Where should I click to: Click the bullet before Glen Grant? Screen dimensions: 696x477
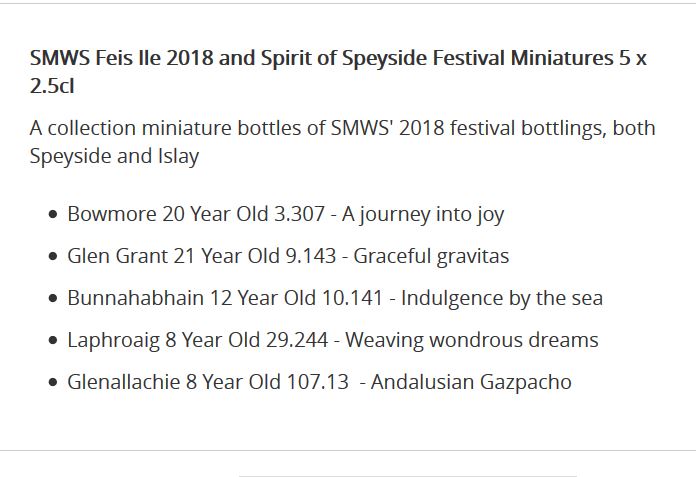(x=53, y=256)
